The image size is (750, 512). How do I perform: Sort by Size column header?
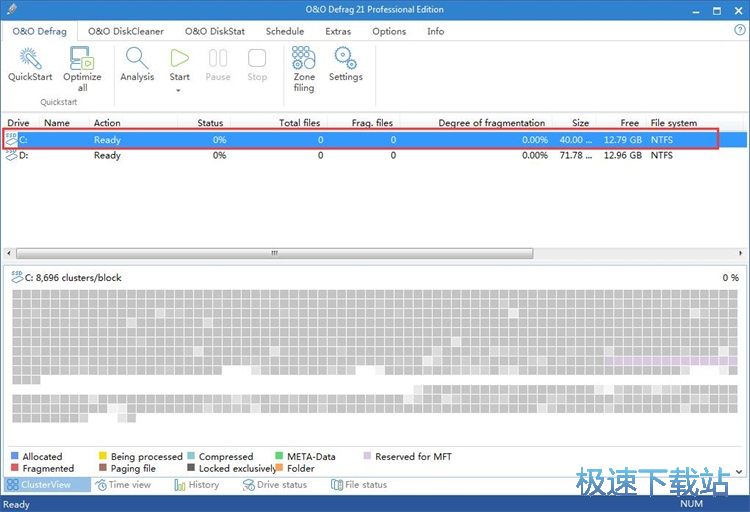tap(580, 123)
